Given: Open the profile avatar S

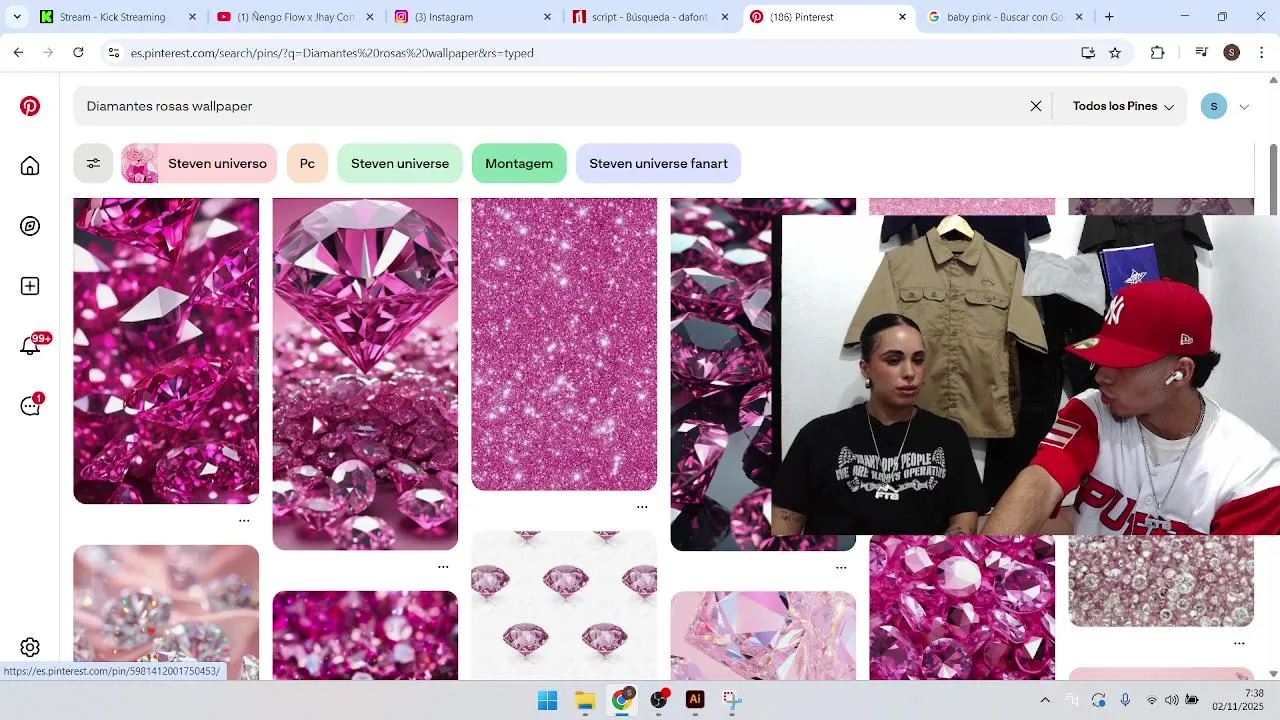Looking at the screenshot, I should [1214, 106].
